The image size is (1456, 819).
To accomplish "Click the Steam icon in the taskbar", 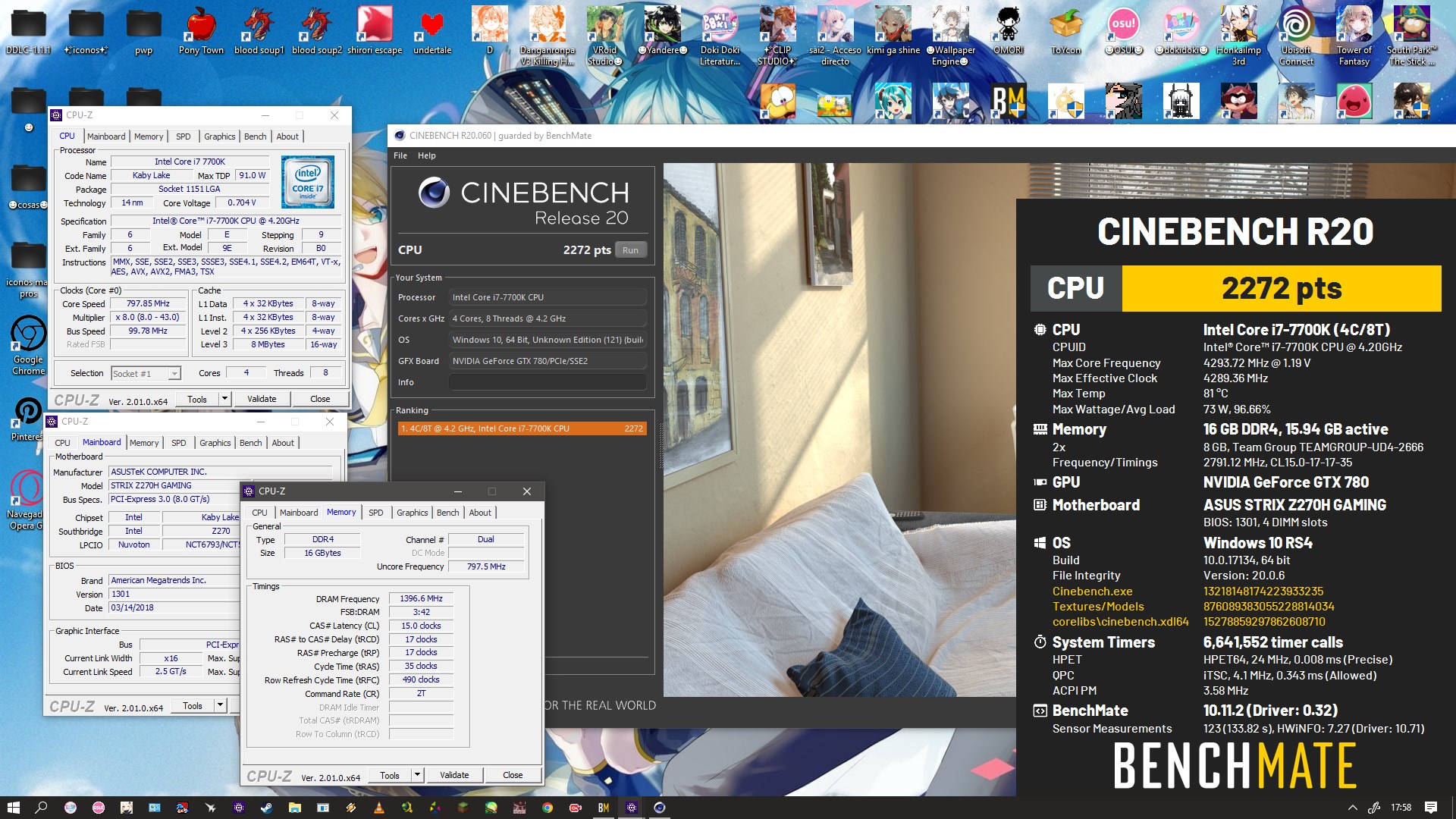I will [266, 808].
